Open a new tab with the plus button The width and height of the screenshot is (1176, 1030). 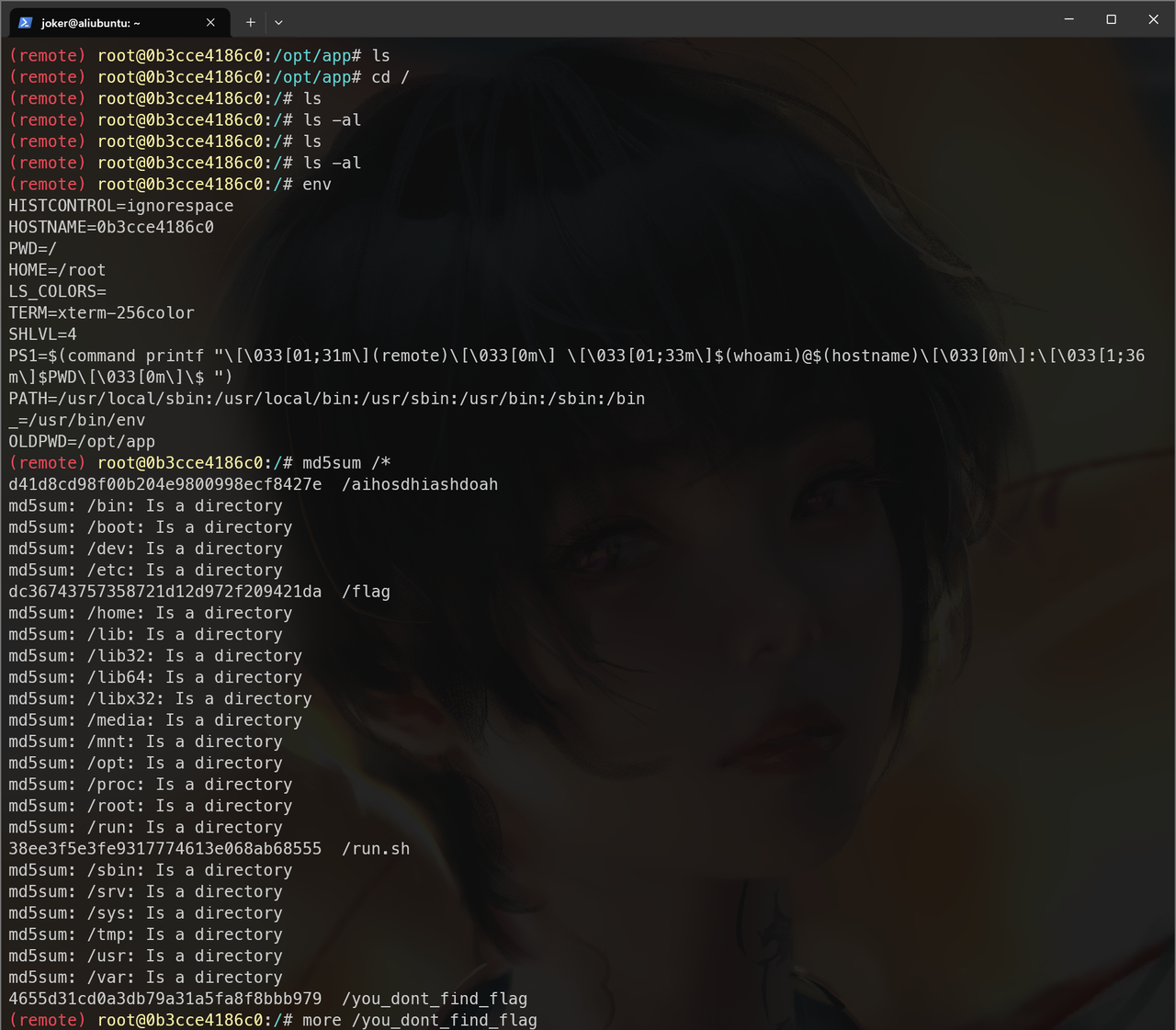point(250,22)
